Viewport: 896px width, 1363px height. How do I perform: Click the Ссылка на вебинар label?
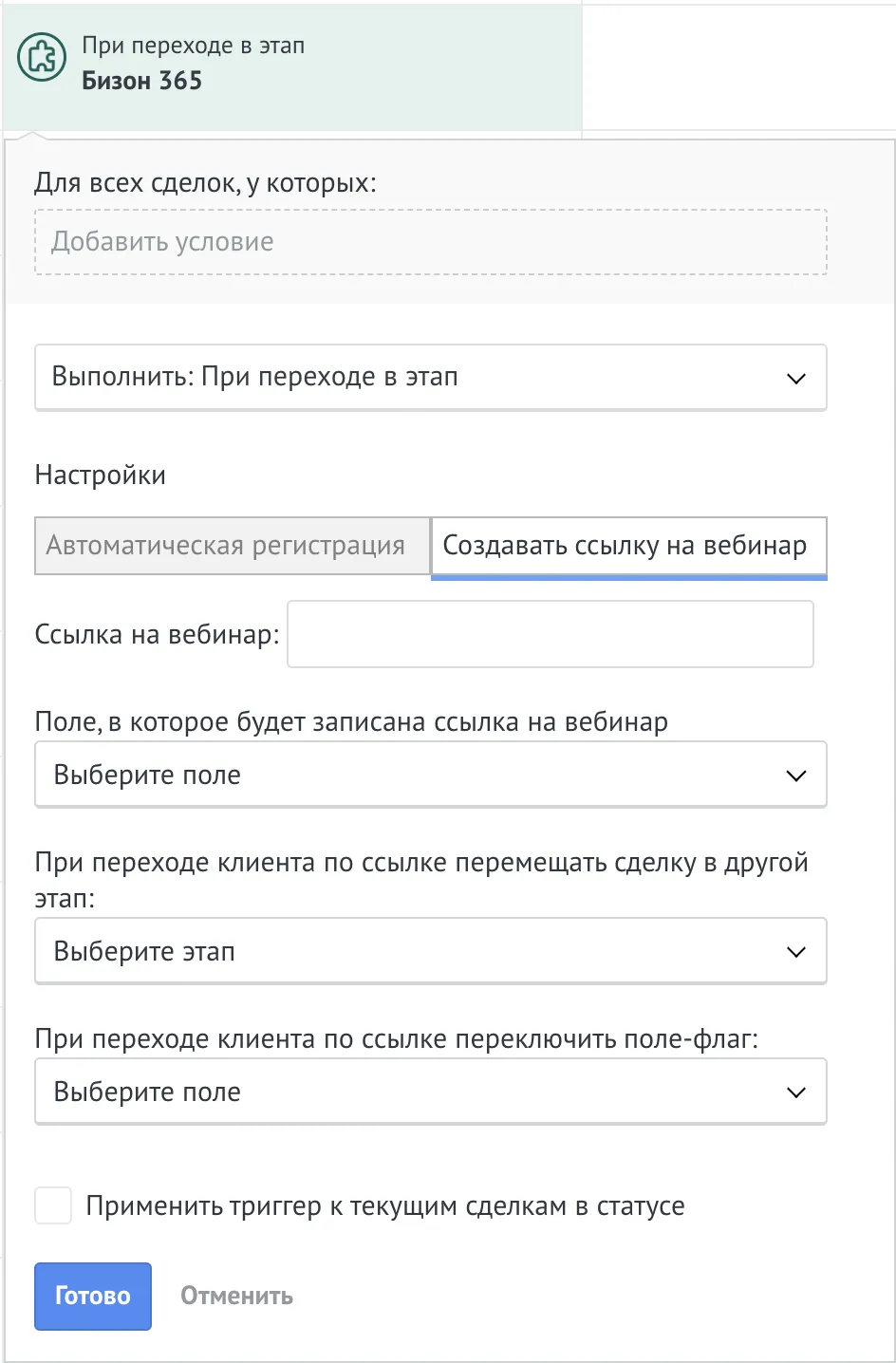click(x=157, y=634)
